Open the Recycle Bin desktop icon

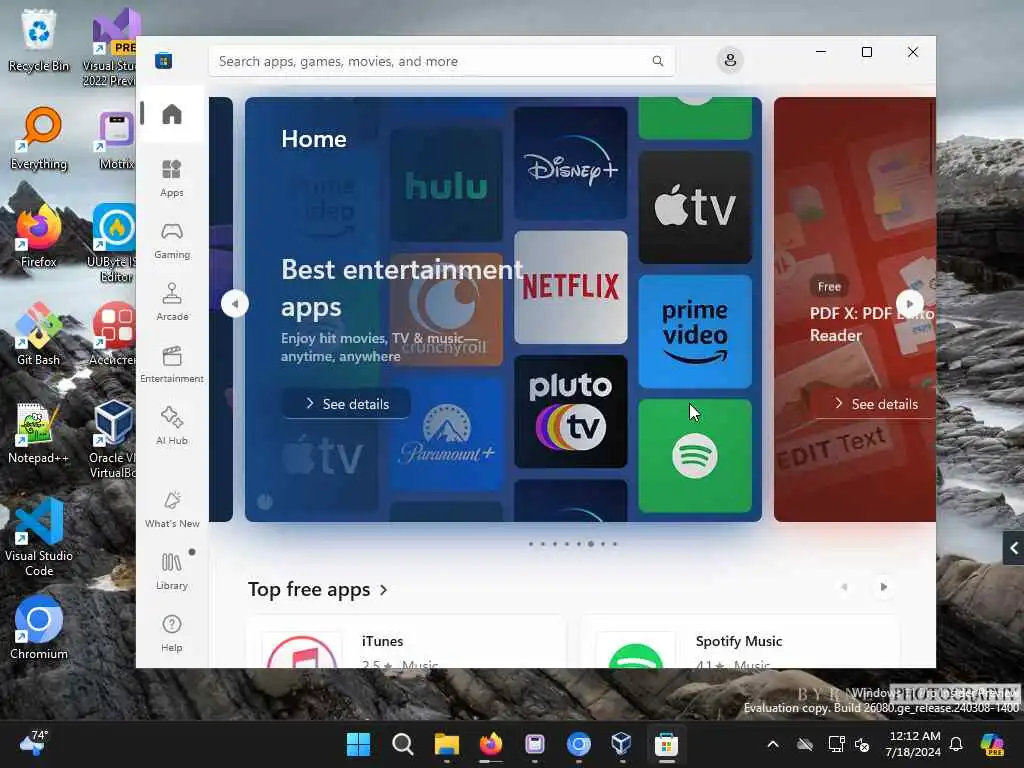(x=39, y=40)
